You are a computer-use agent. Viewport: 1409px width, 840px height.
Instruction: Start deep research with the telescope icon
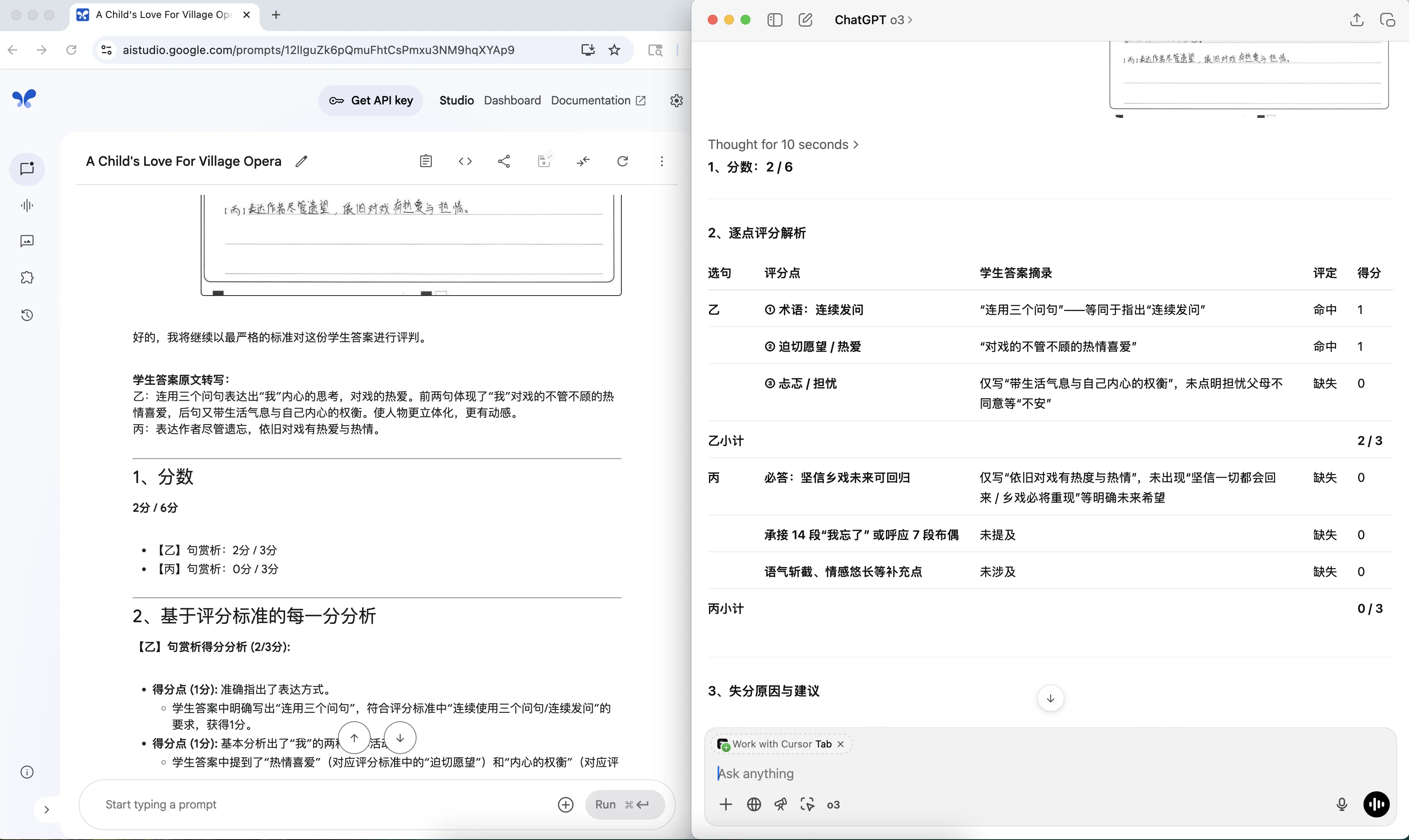[x=780, y=804]
